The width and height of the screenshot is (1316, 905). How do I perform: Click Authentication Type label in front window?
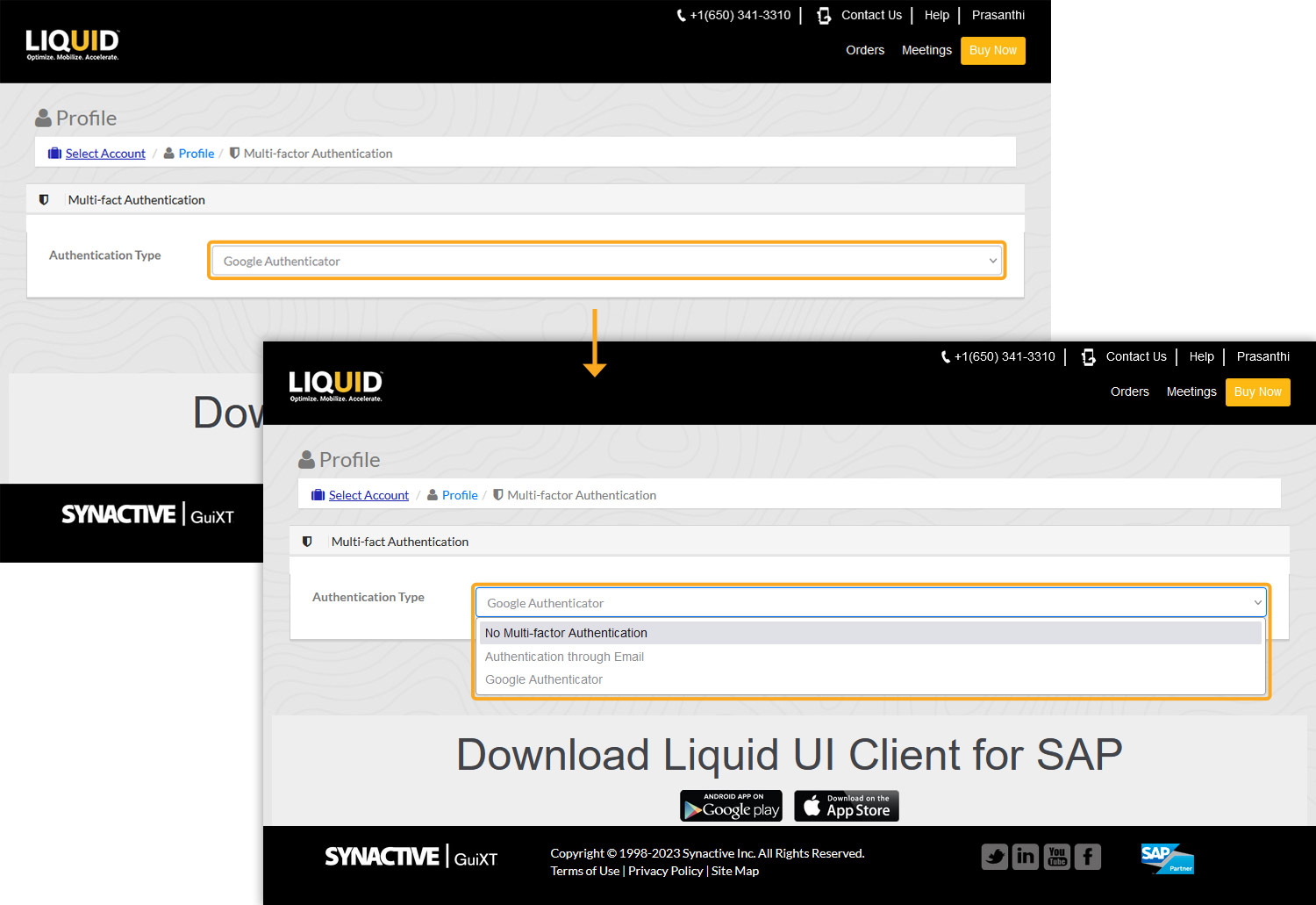pos(368,597)
